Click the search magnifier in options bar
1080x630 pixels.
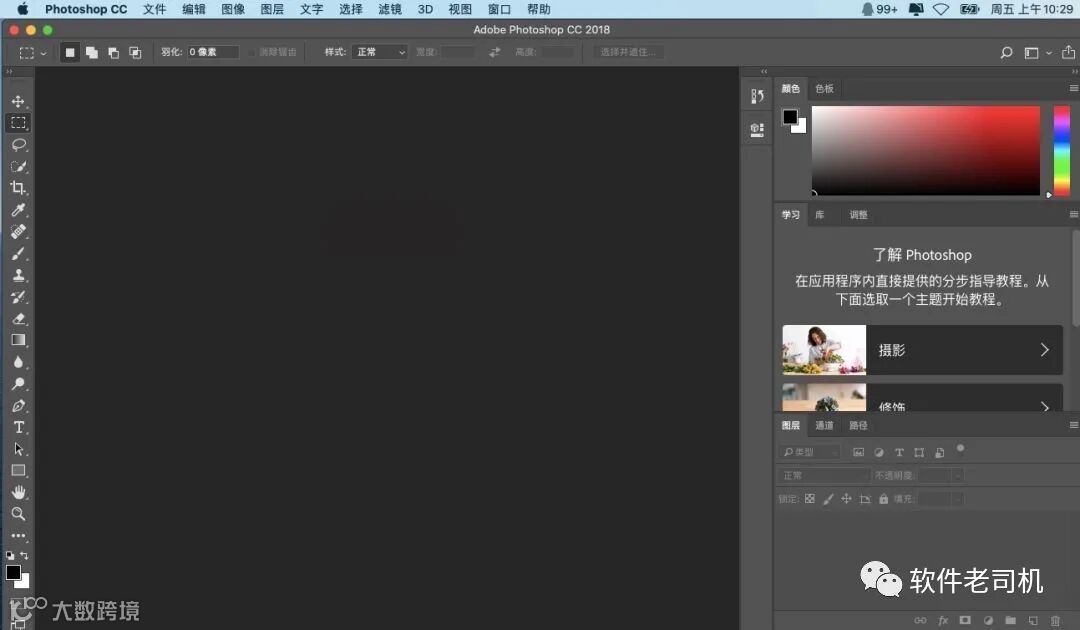[1006, 52]
